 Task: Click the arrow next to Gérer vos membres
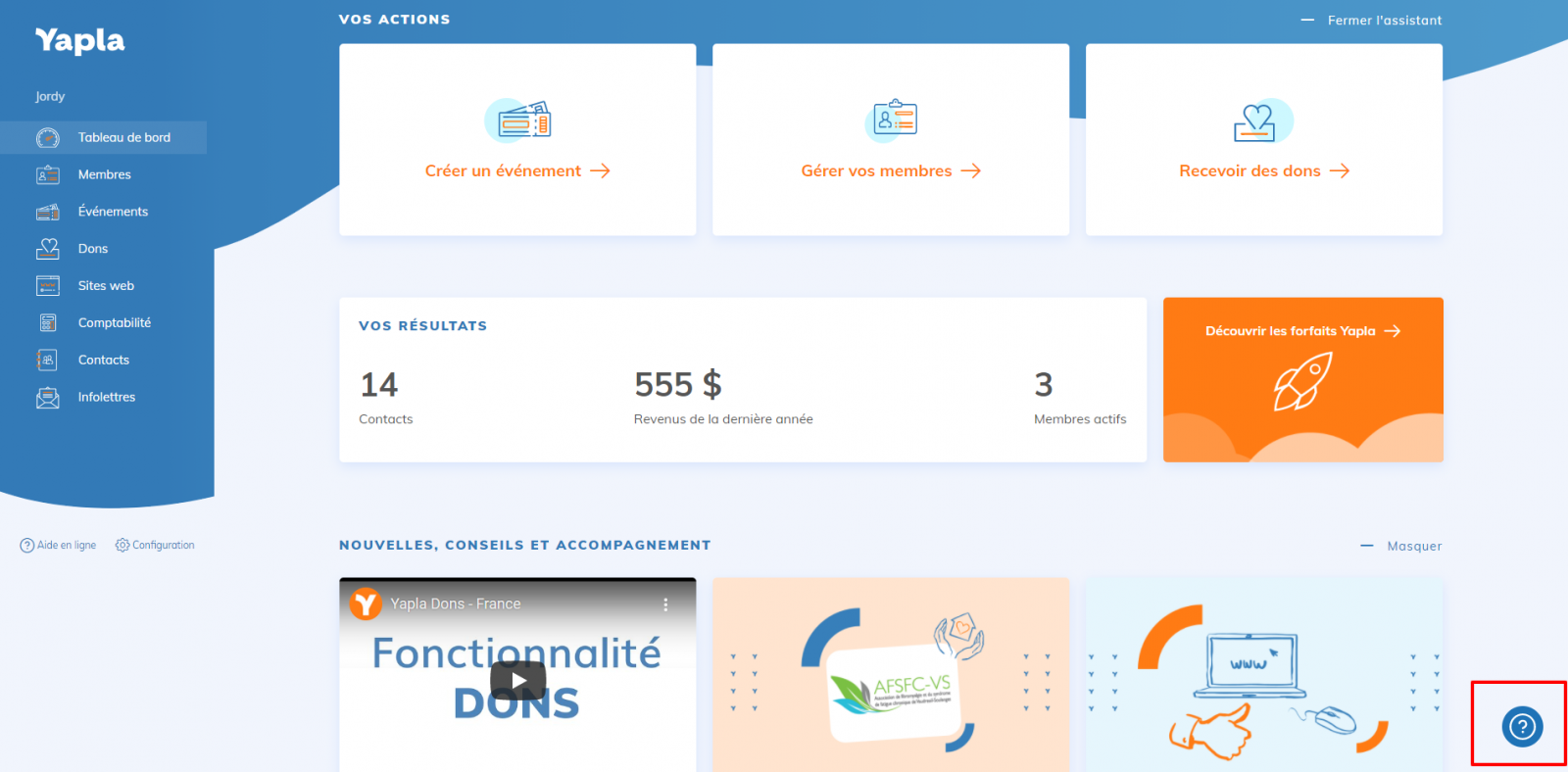point(970,170)
